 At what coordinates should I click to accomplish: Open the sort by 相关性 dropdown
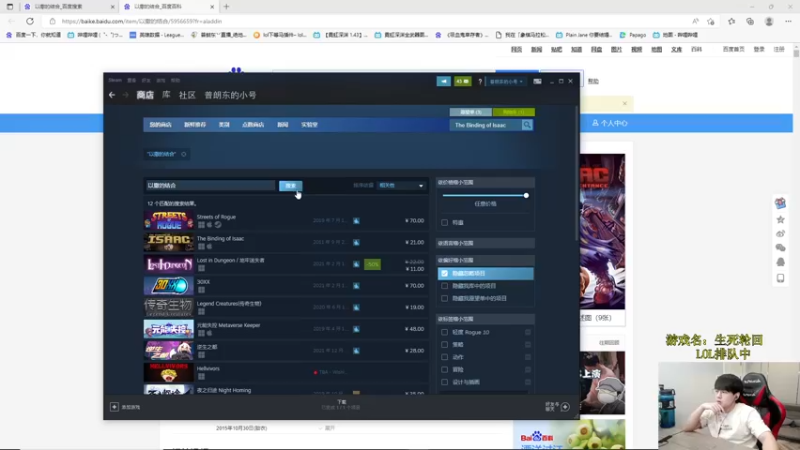click(401, 186)
